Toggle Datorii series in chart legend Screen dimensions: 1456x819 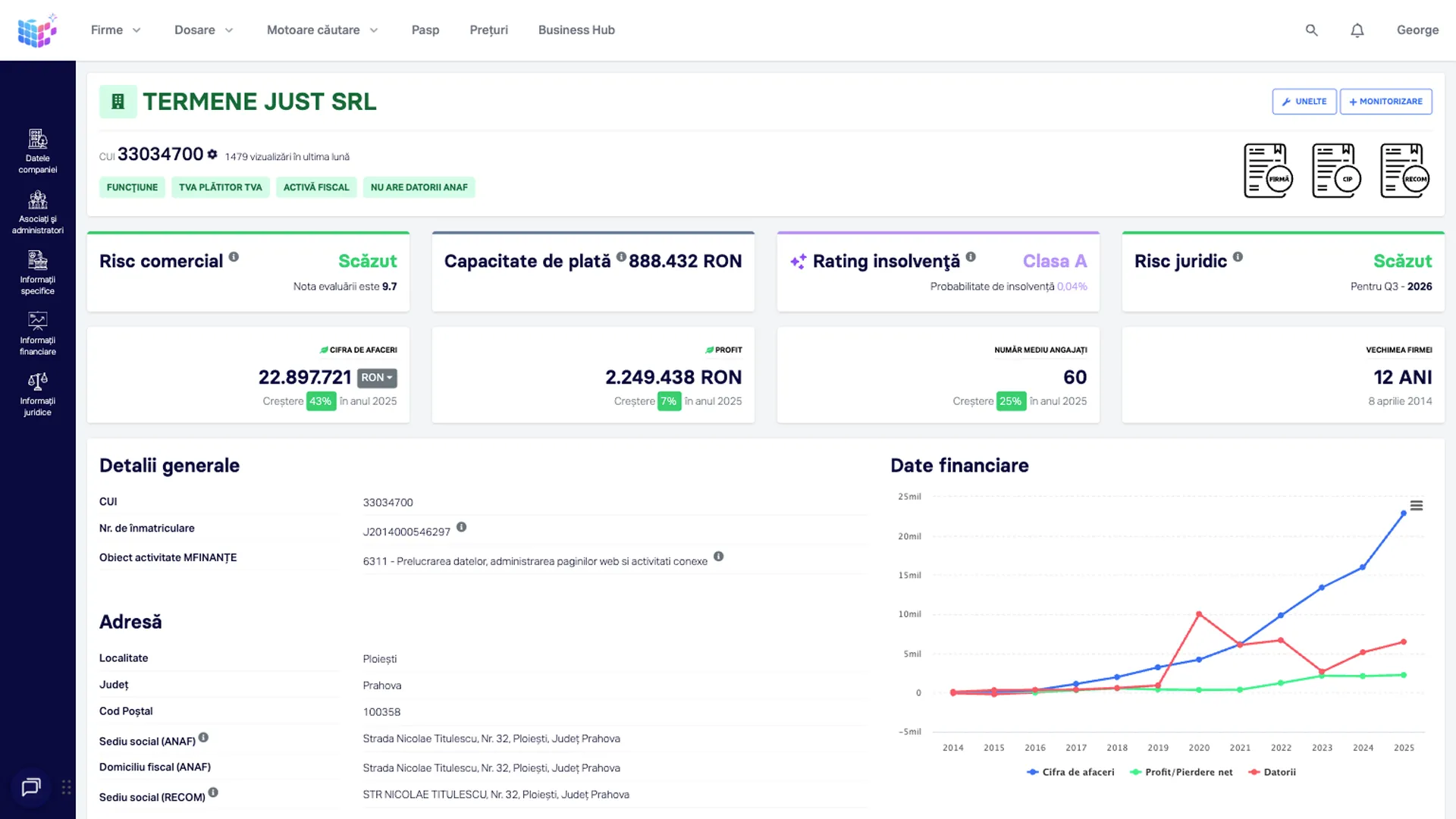click(x=1272, y=772)
